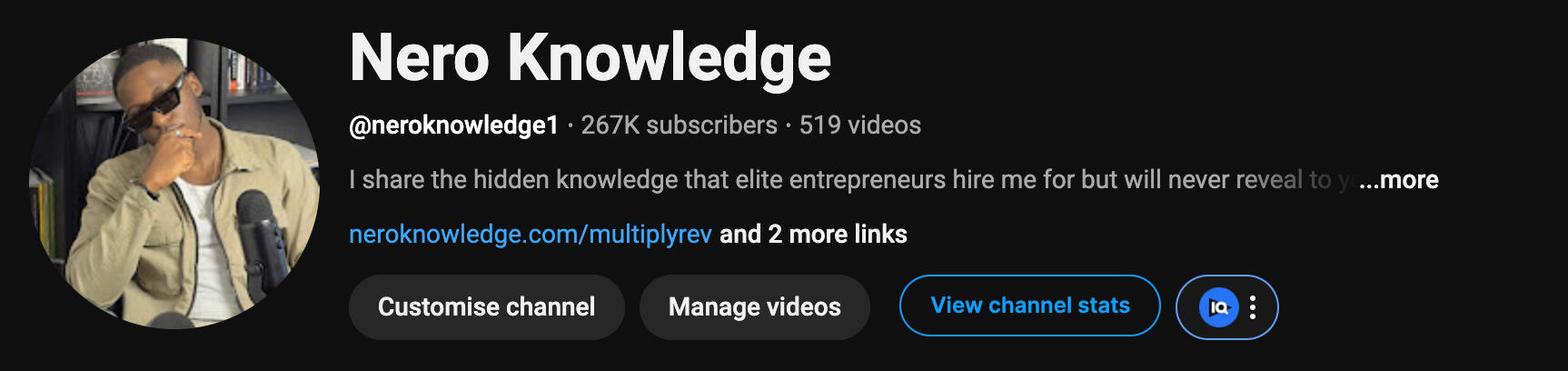Open the Manage videos button
This screenshot has width=1568, height=371.
(755, 307)
